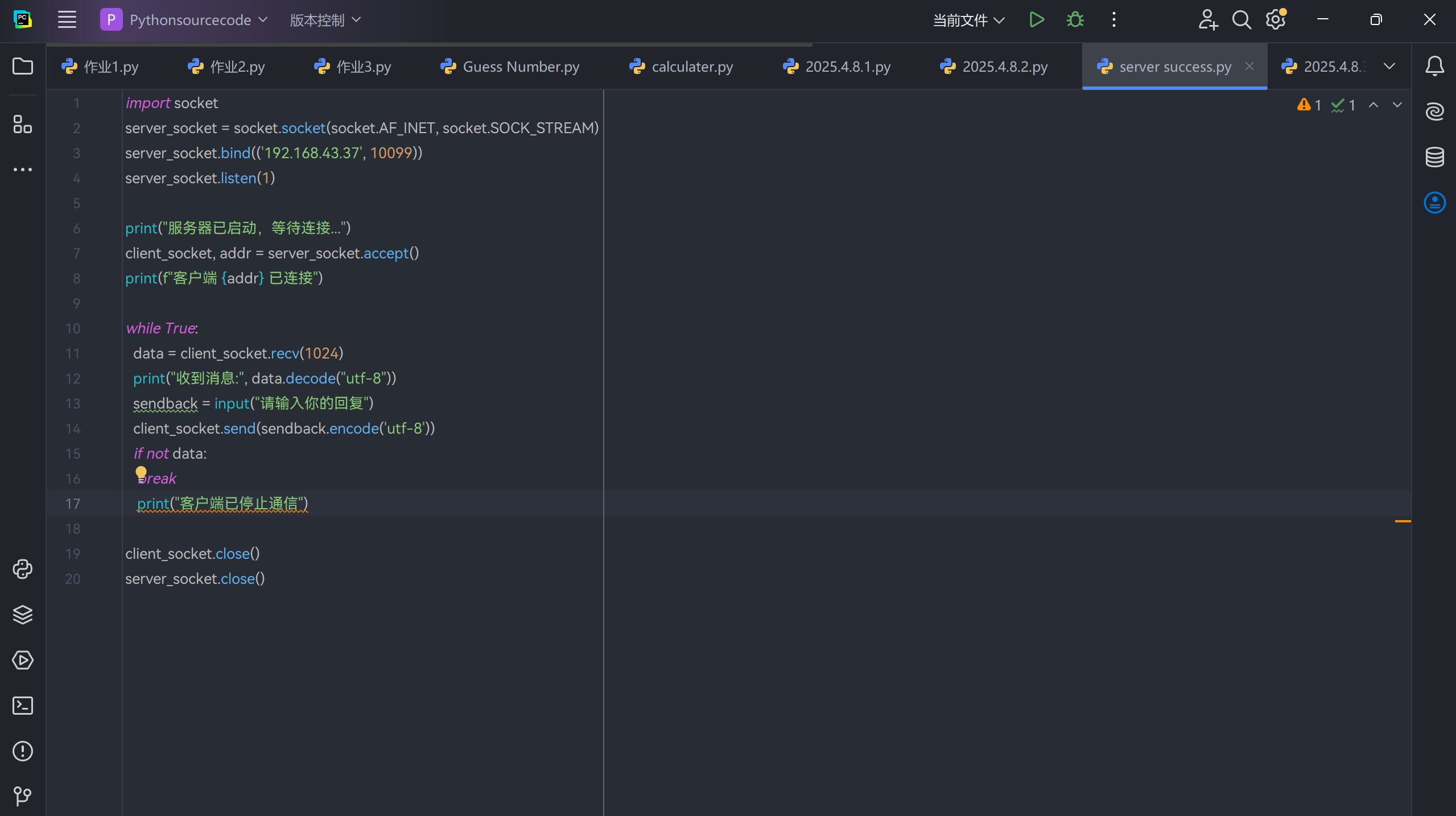Image resolution: width=1456 pixels, height=816 pixels.
Task: Open the Terminal tool window
Action: click(23, 706)
